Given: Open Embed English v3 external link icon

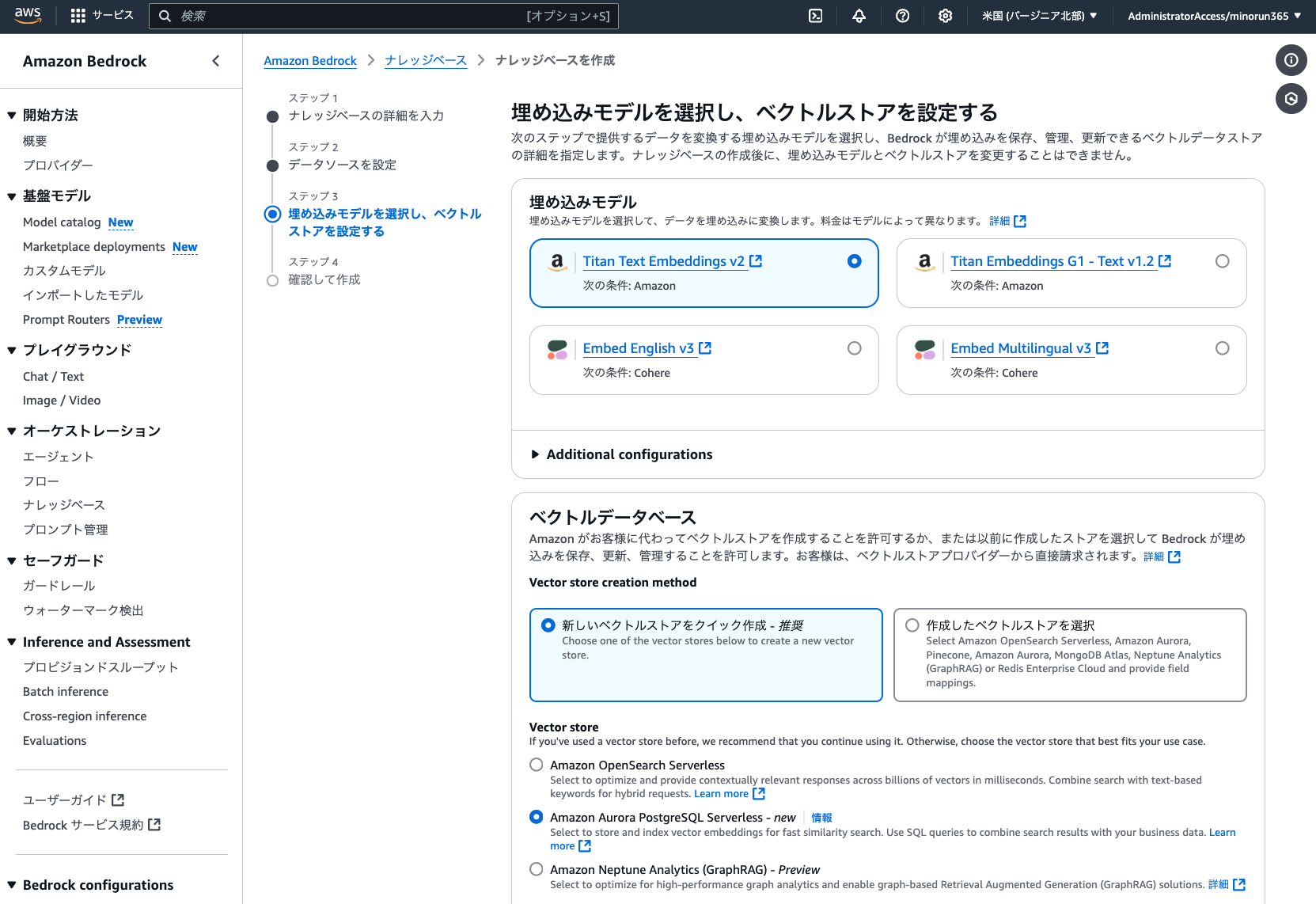Looking at the screenshot, I should [705, 348].
